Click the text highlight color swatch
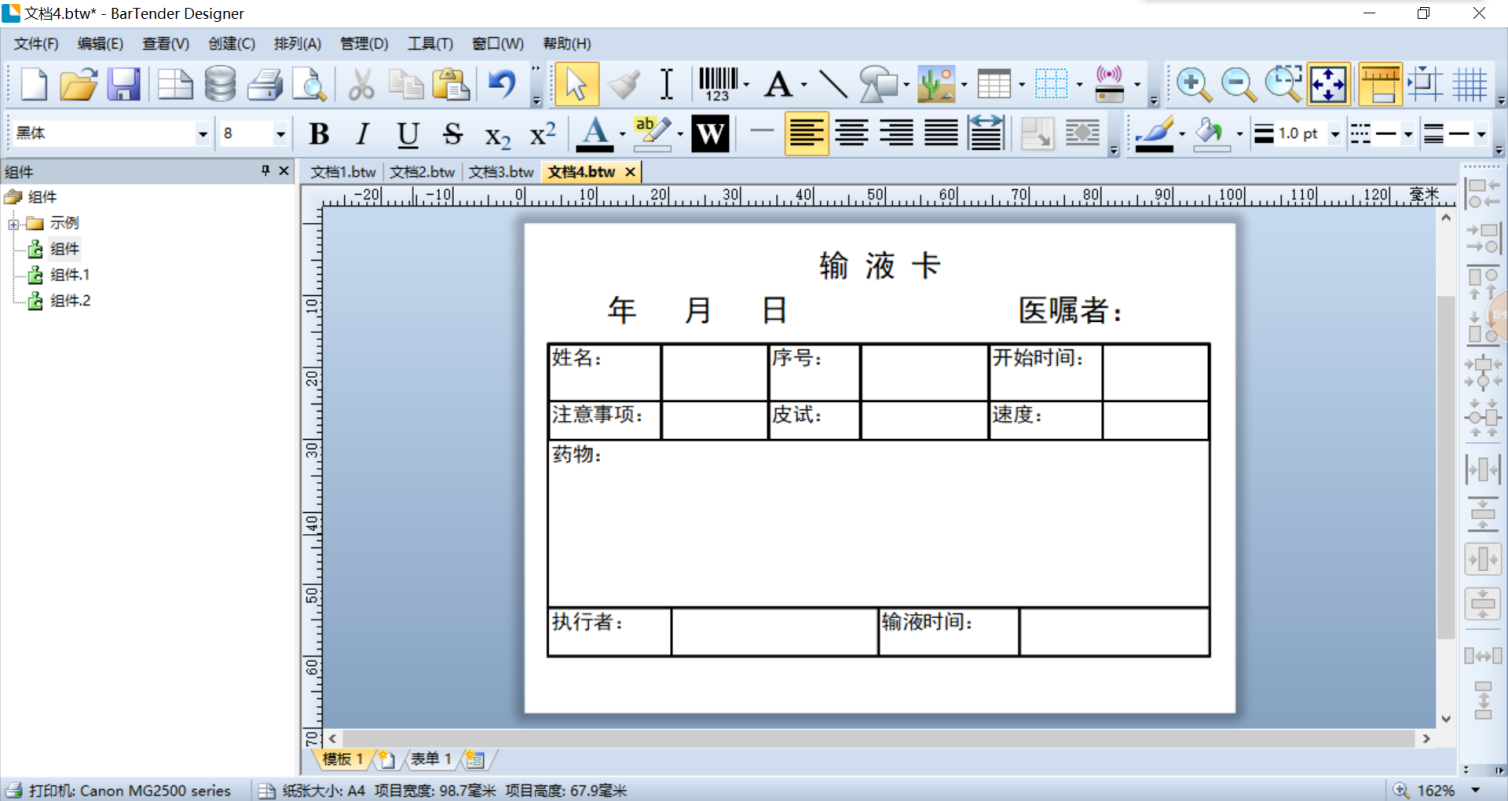The width and height of the screenshot is (1508, 801). [x=653, y=134]
